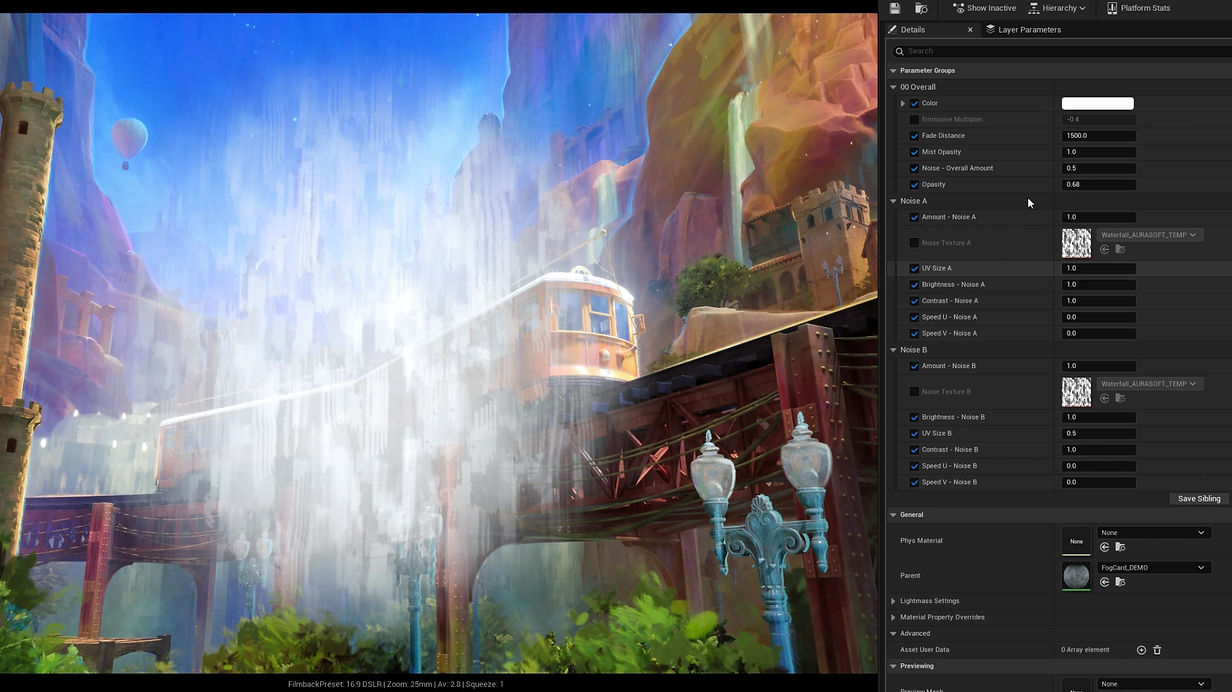1232x692 pixels.
Task: Click the Save asset floppy disk icon
Action: click(895, 8)
